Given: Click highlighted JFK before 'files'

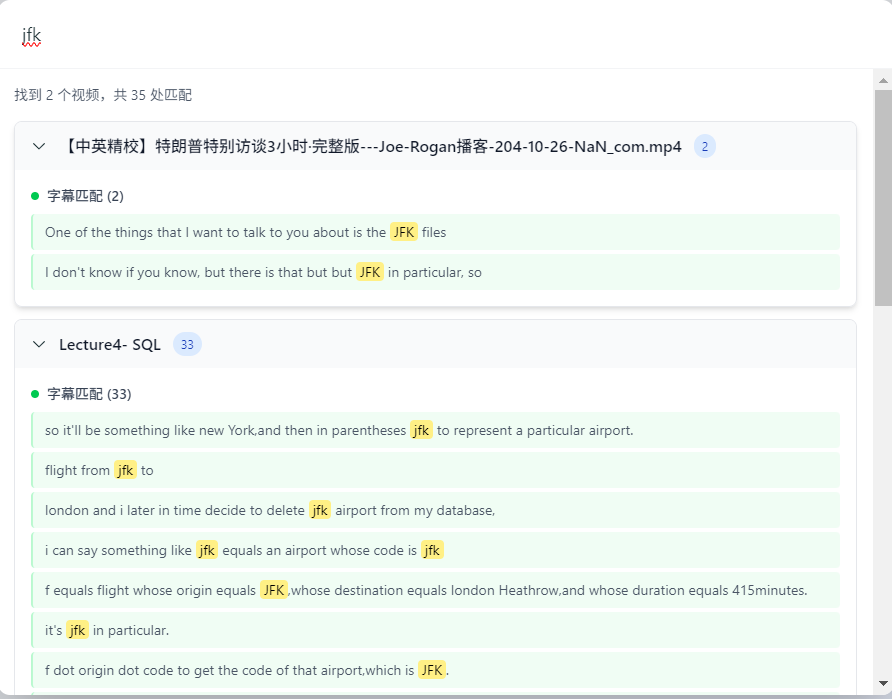Looking at the screenshot, I should click(404, 232).
